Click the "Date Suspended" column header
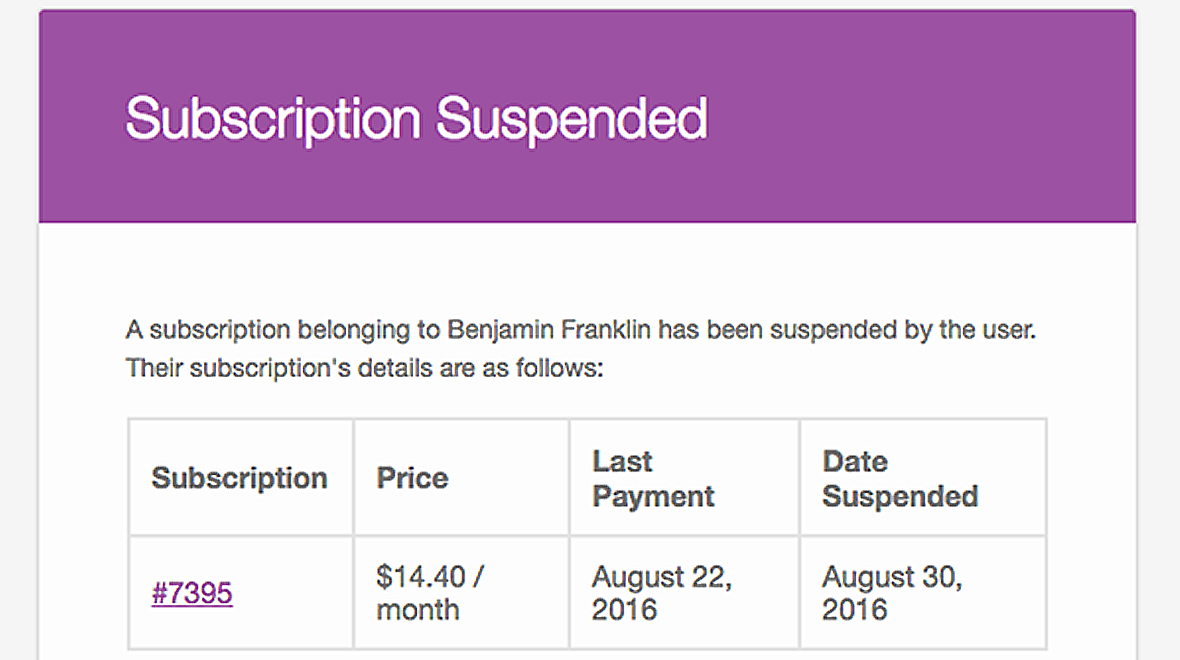1180x660 pixels. 900,479
